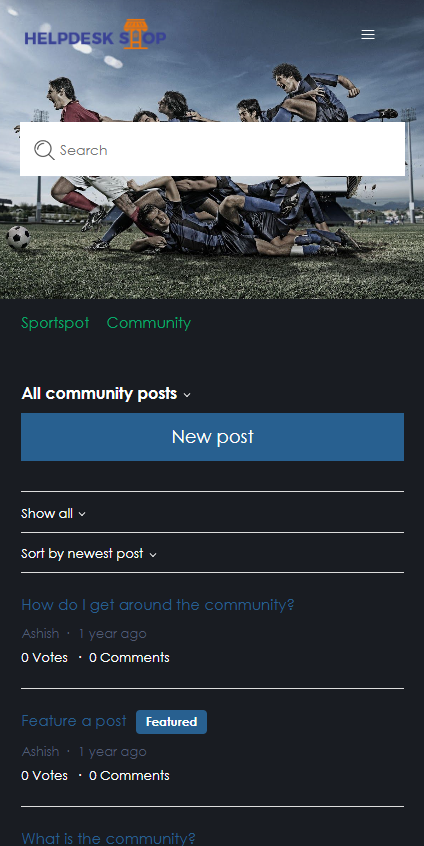Click the chevron next to Sort by newest post

pyautogui.click(x=153, y=555)
